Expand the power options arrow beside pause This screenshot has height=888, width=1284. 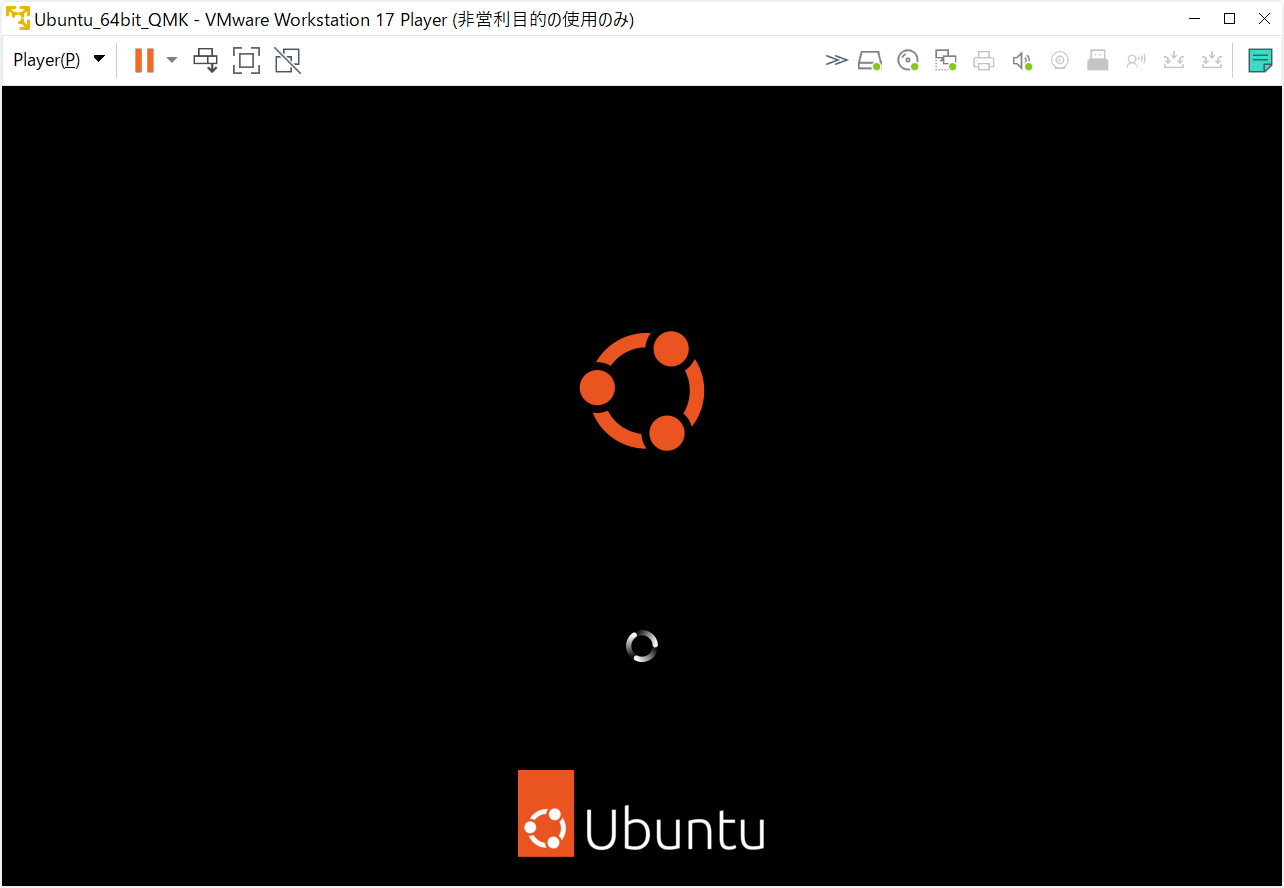[172, 60]
